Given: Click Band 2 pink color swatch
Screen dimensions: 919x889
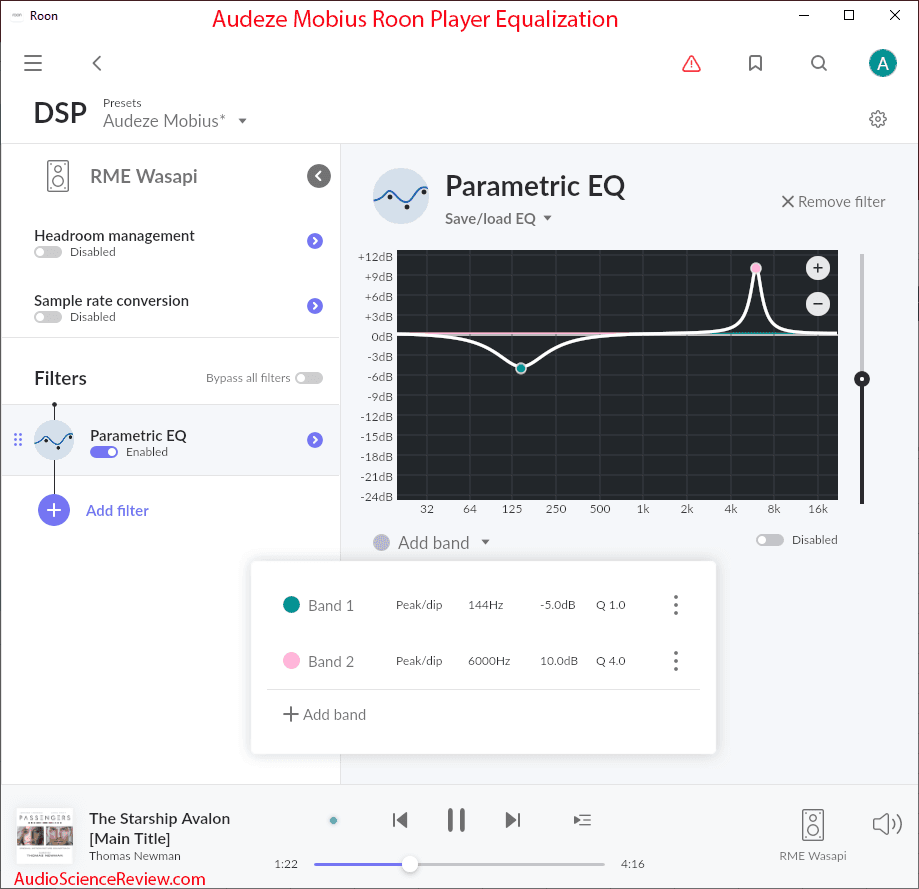Looking at the screenshot, I should click(291, 660).
